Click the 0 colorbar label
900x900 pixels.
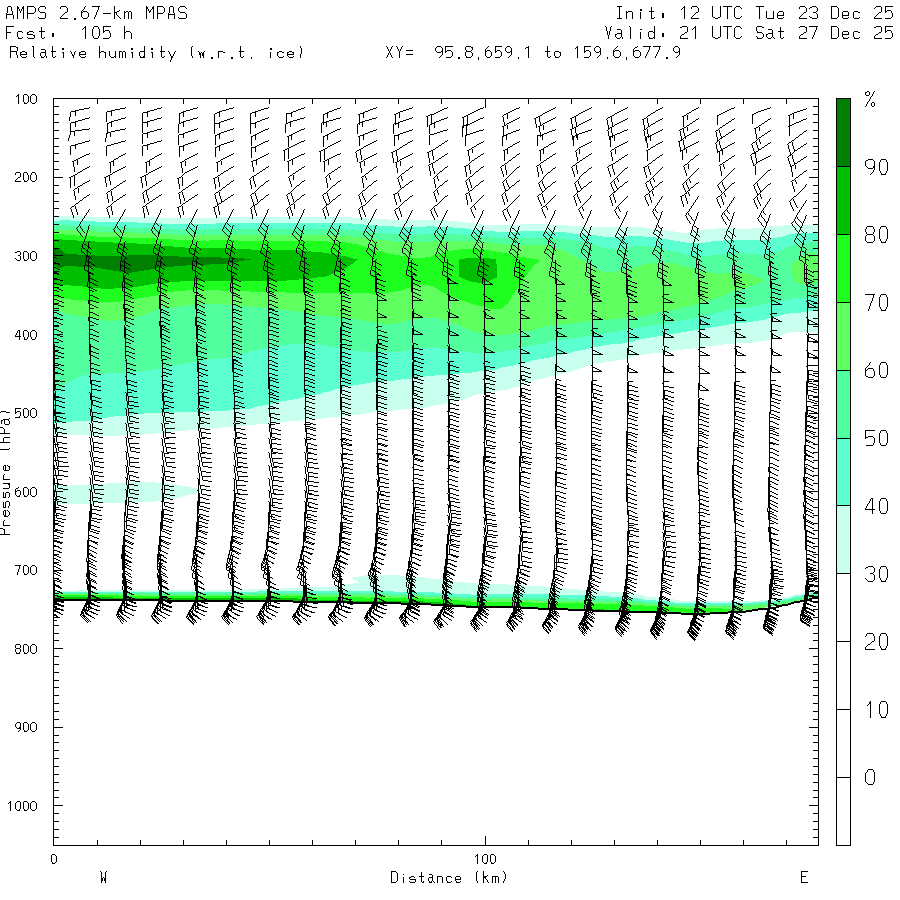pyautogui.click(x=870, y=778)
